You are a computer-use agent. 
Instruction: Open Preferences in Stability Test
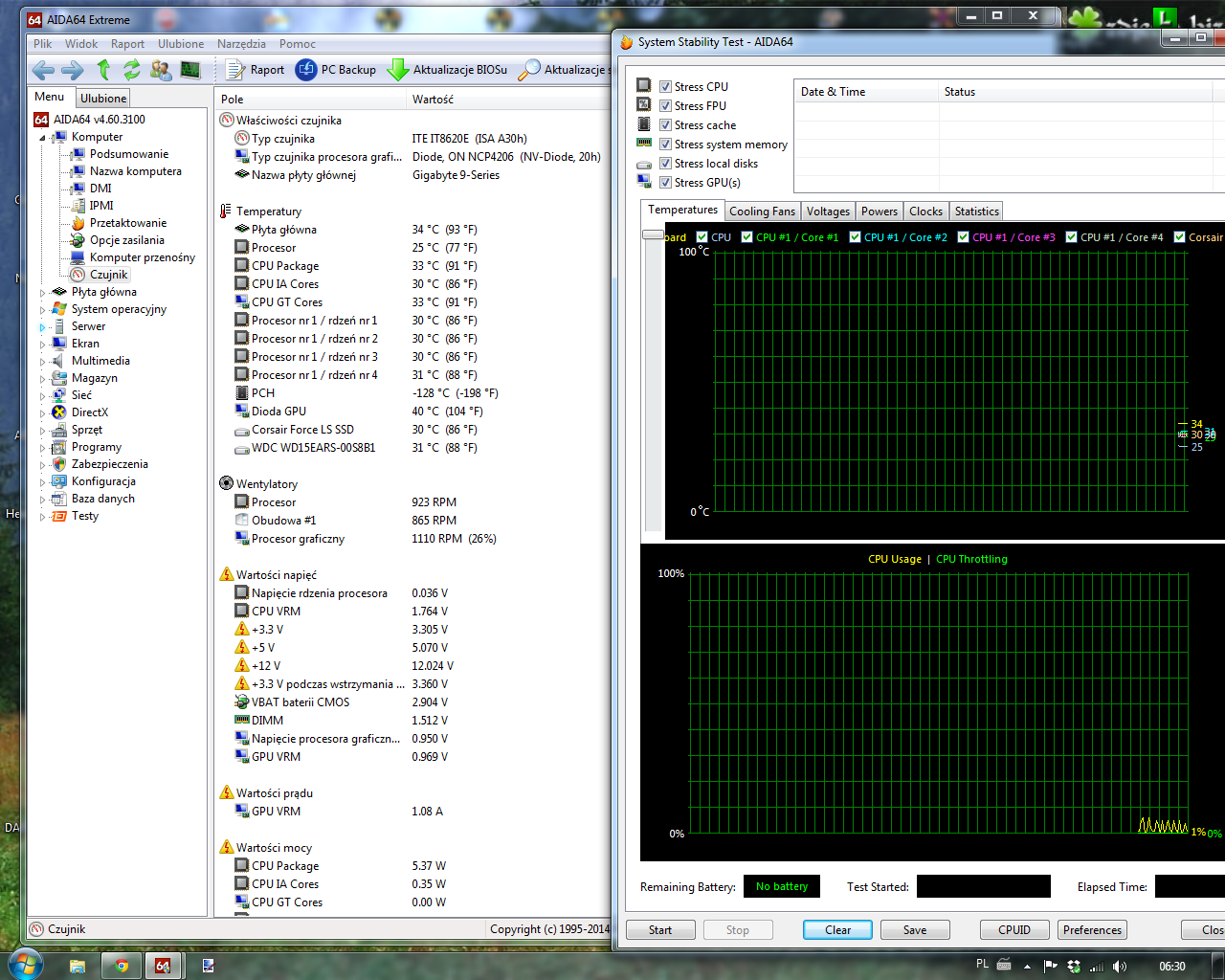[x=1092, y=930]
